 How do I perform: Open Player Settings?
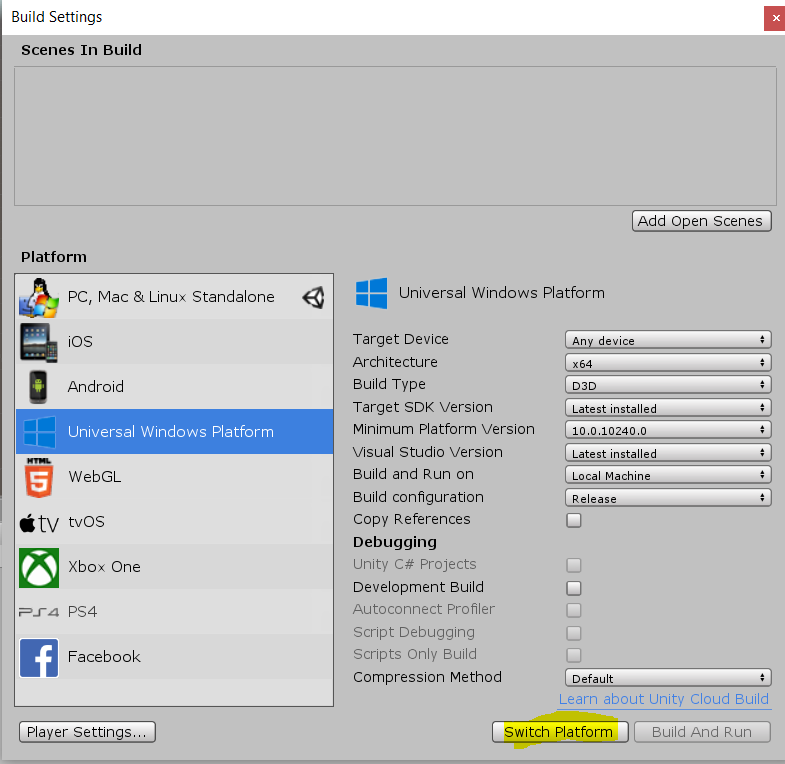(x=87, y=732)
